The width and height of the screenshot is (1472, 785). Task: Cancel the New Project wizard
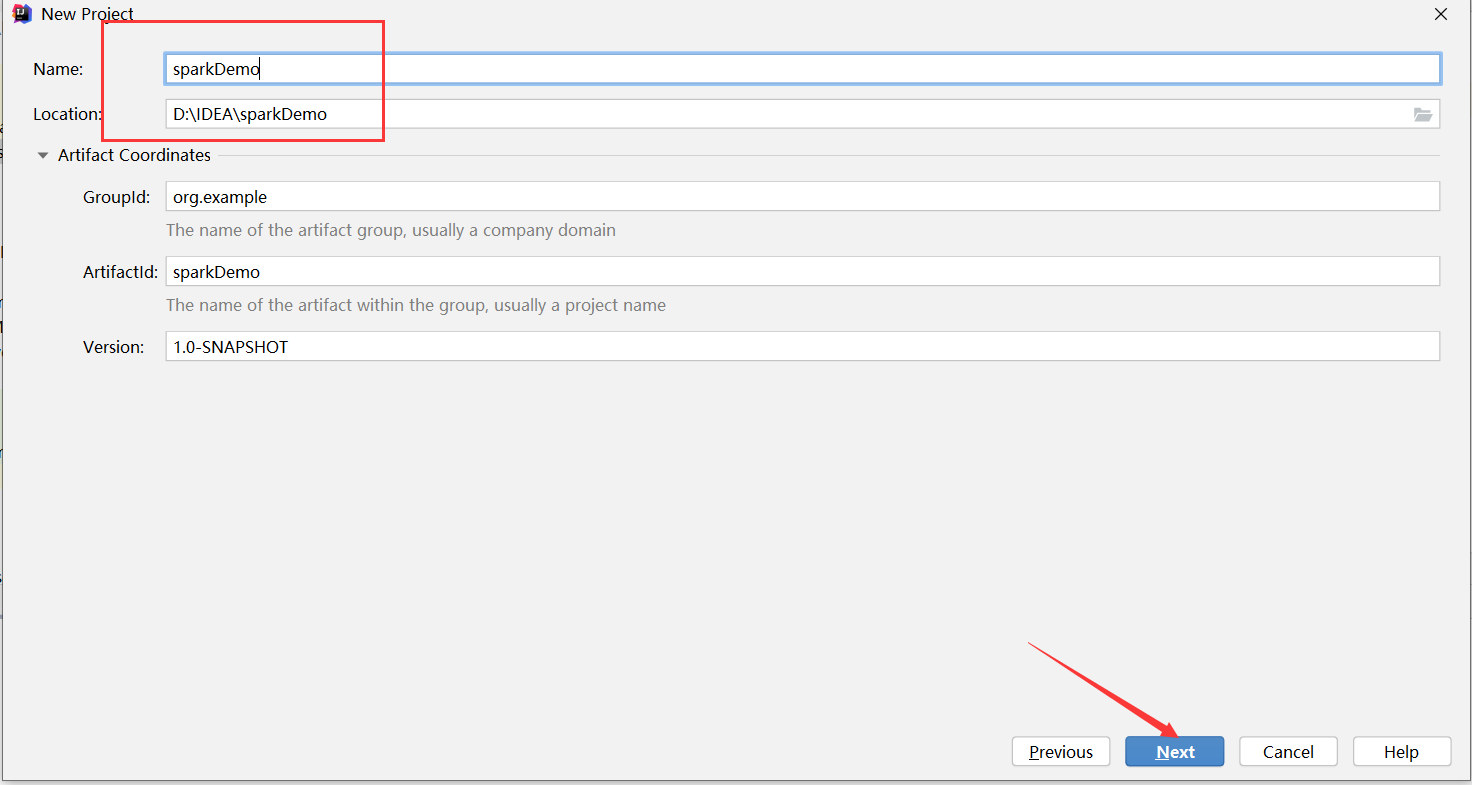1288,752
